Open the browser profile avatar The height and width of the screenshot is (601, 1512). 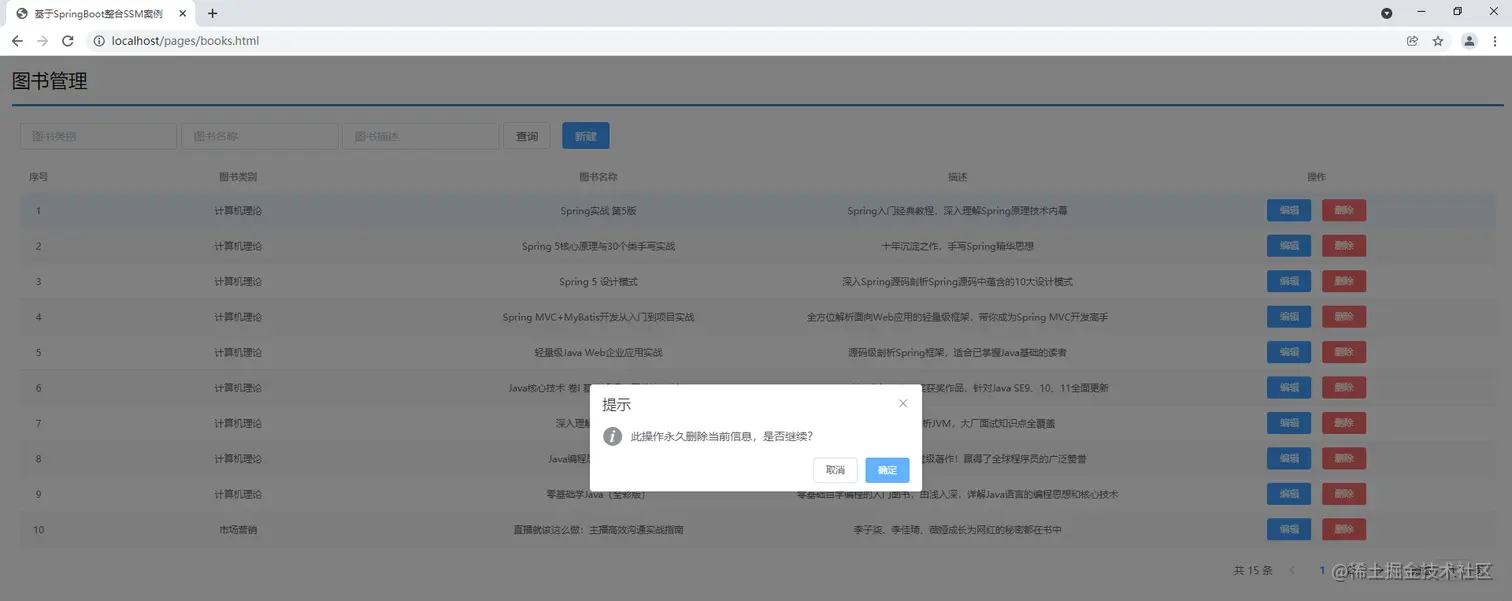click(1469, 41)
